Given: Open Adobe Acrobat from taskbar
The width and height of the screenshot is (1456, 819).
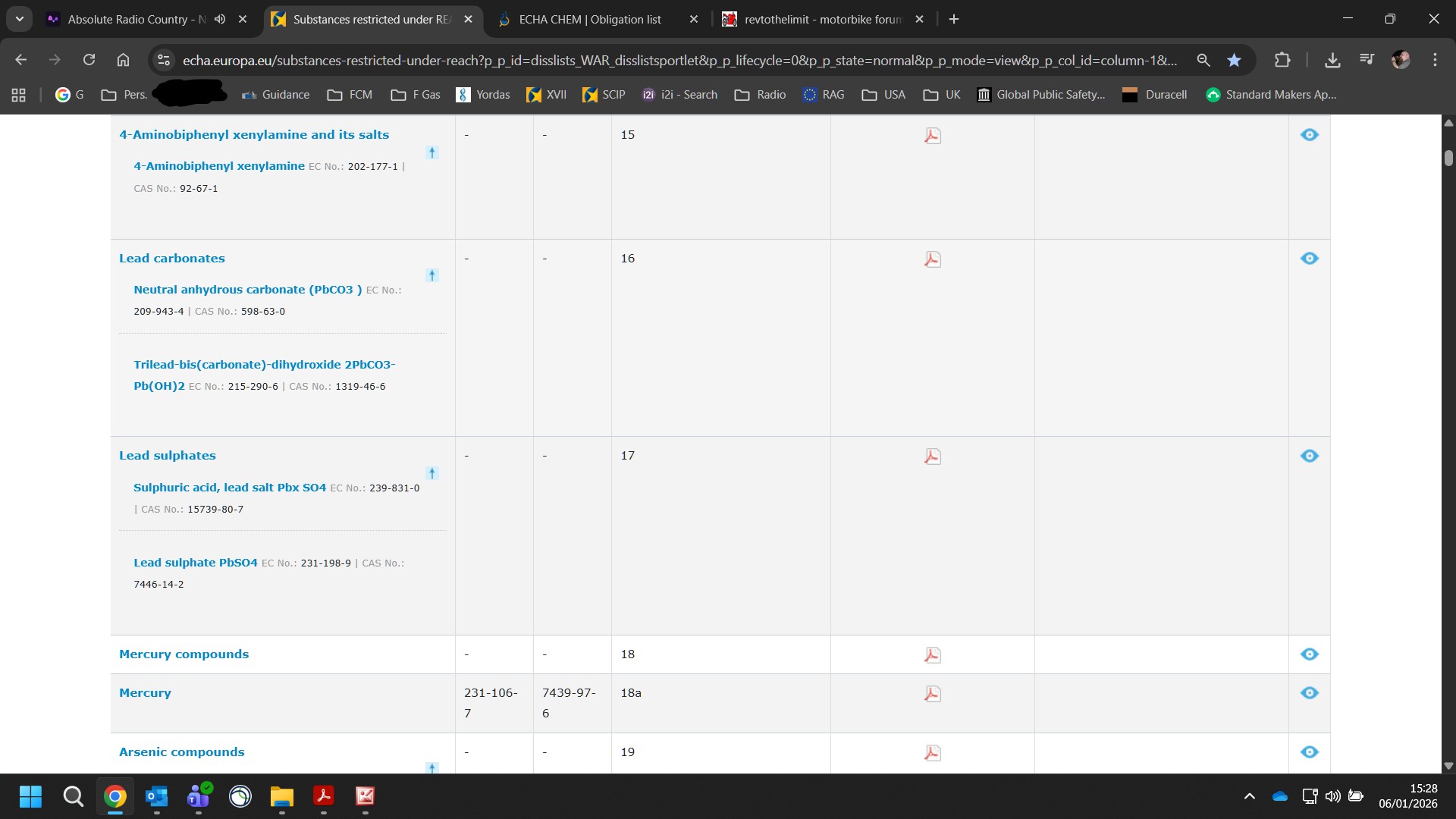Looking at the screenshot, I should [x=324, y=796].
